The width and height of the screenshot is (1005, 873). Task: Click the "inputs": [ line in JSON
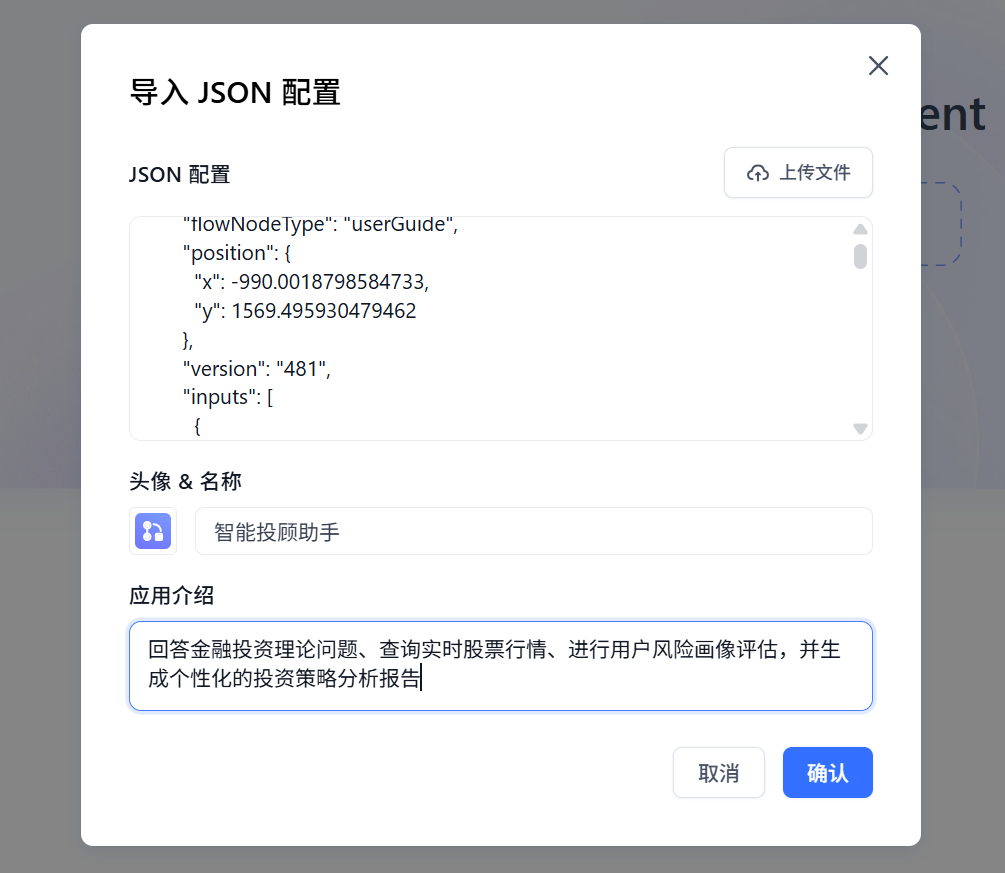[x=228, y=397]
